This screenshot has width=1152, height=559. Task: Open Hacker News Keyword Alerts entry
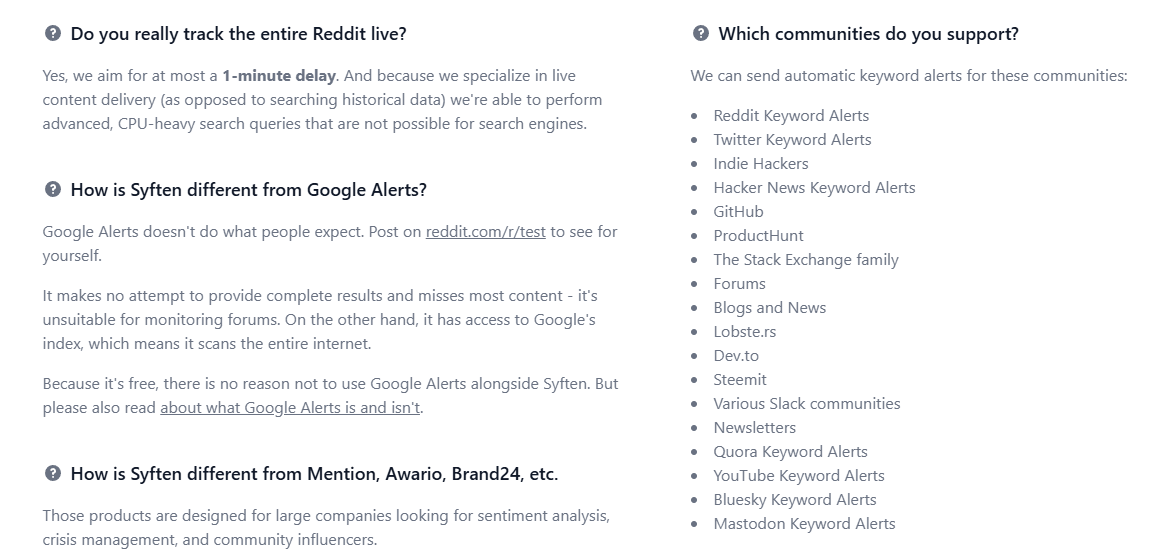(814, 188)
